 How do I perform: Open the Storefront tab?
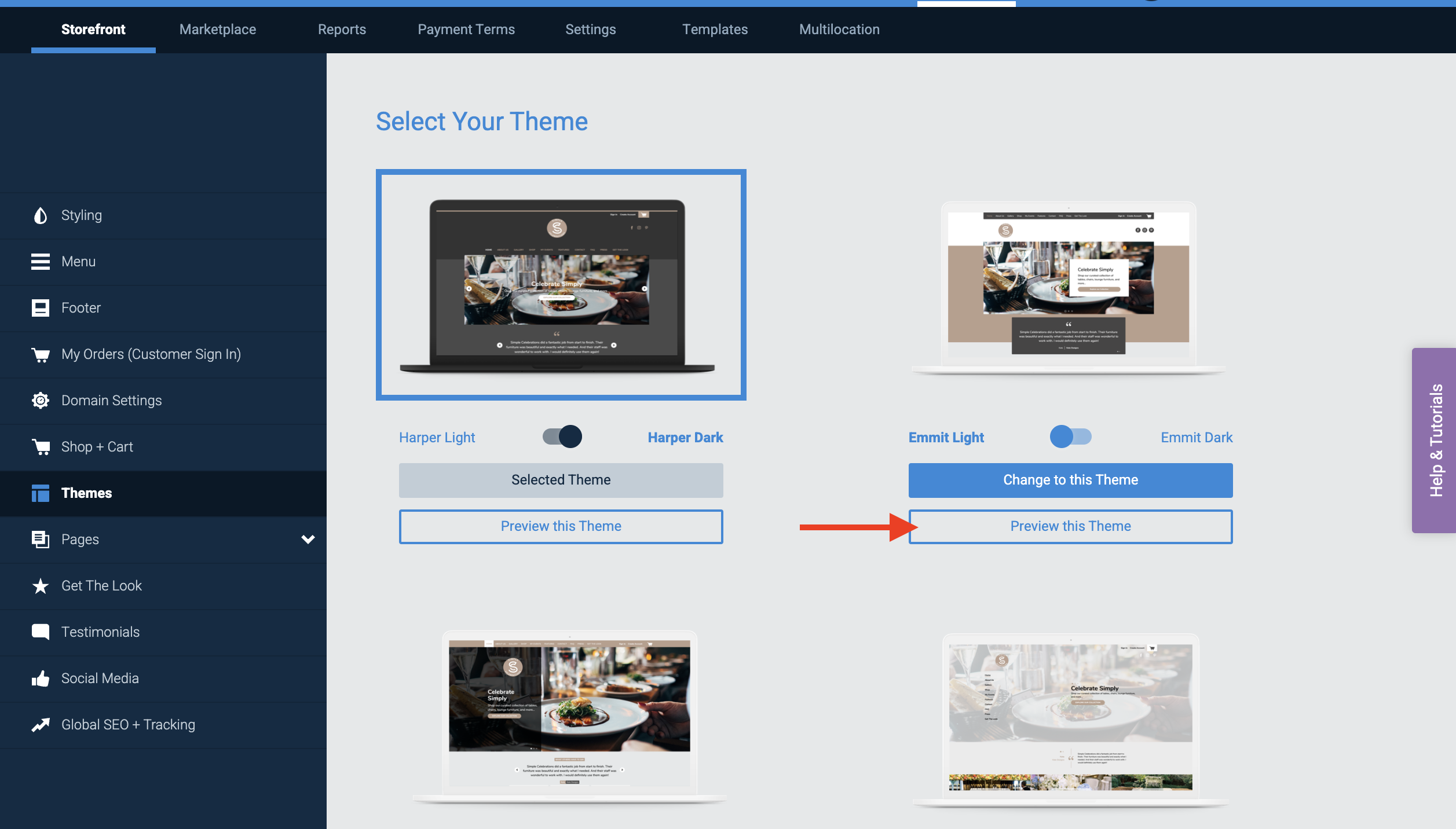pyautogui.click(x=93, y=30)
